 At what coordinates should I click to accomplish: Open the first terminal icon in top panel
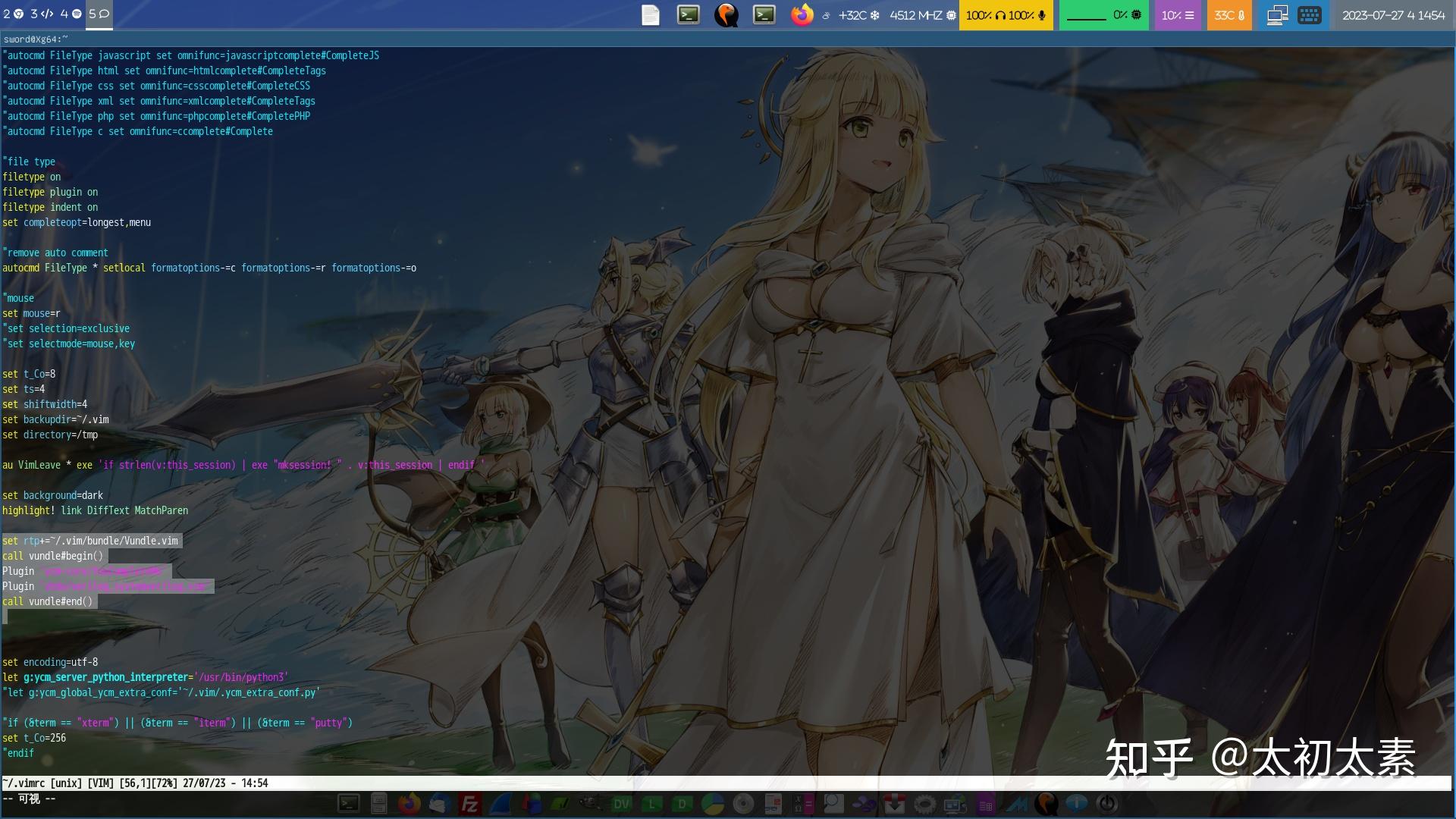689,14
